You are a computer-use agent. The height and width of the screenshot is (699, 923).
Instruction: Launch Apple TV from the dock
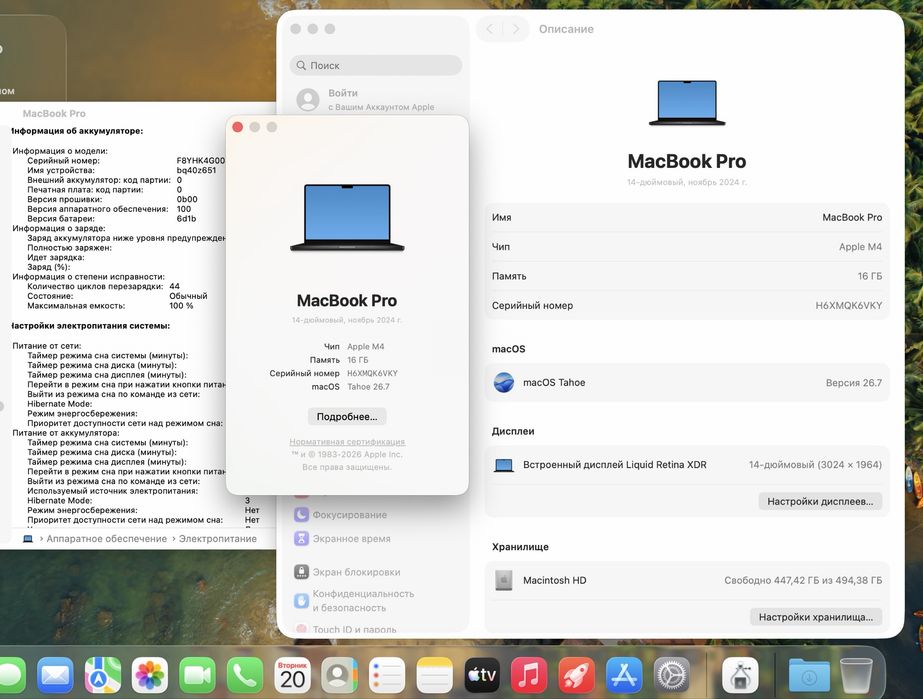tap(482, 675)
